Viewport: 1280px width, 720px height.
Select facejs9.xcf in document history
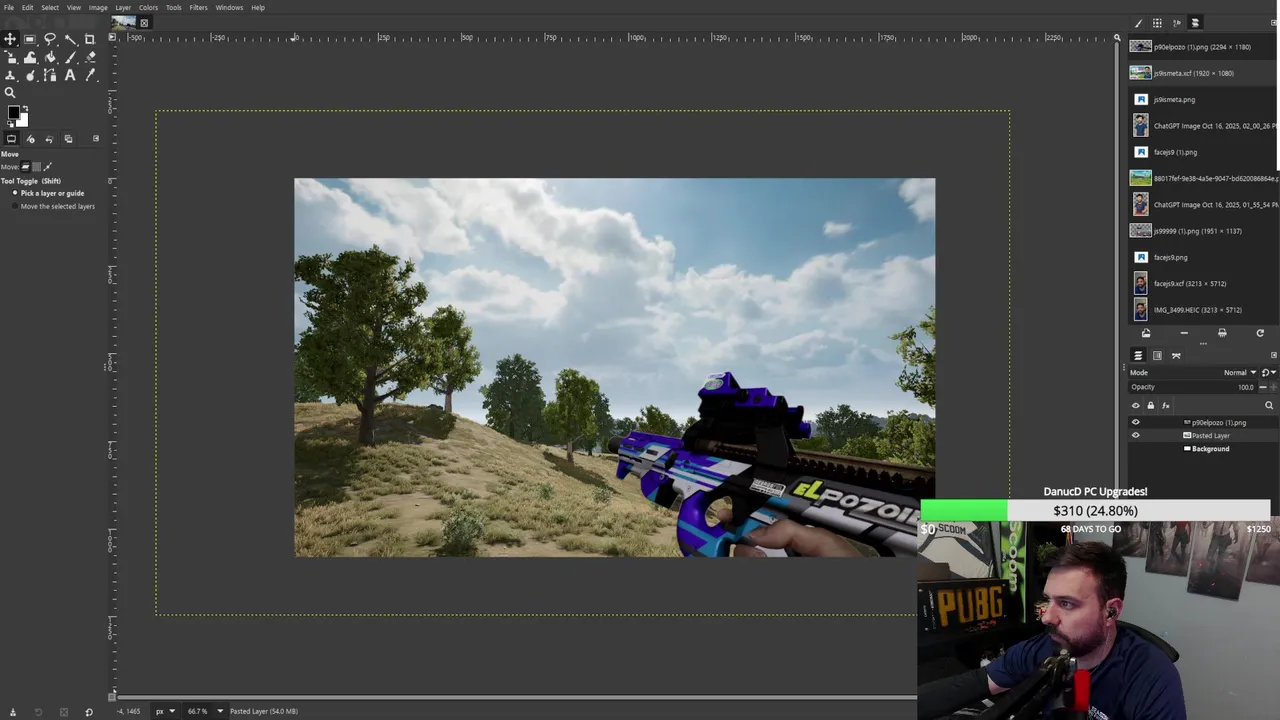tap(1203, 283)
